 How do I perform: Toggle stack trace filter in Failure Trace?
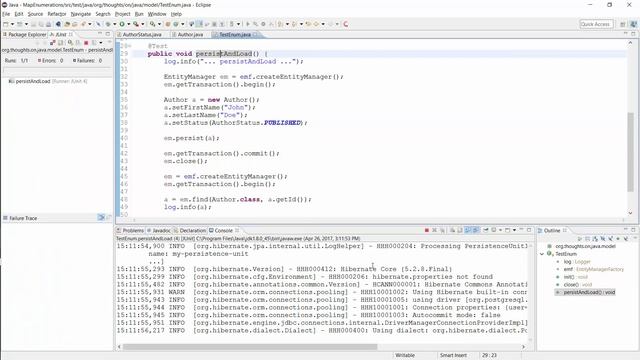pos(101,218)
